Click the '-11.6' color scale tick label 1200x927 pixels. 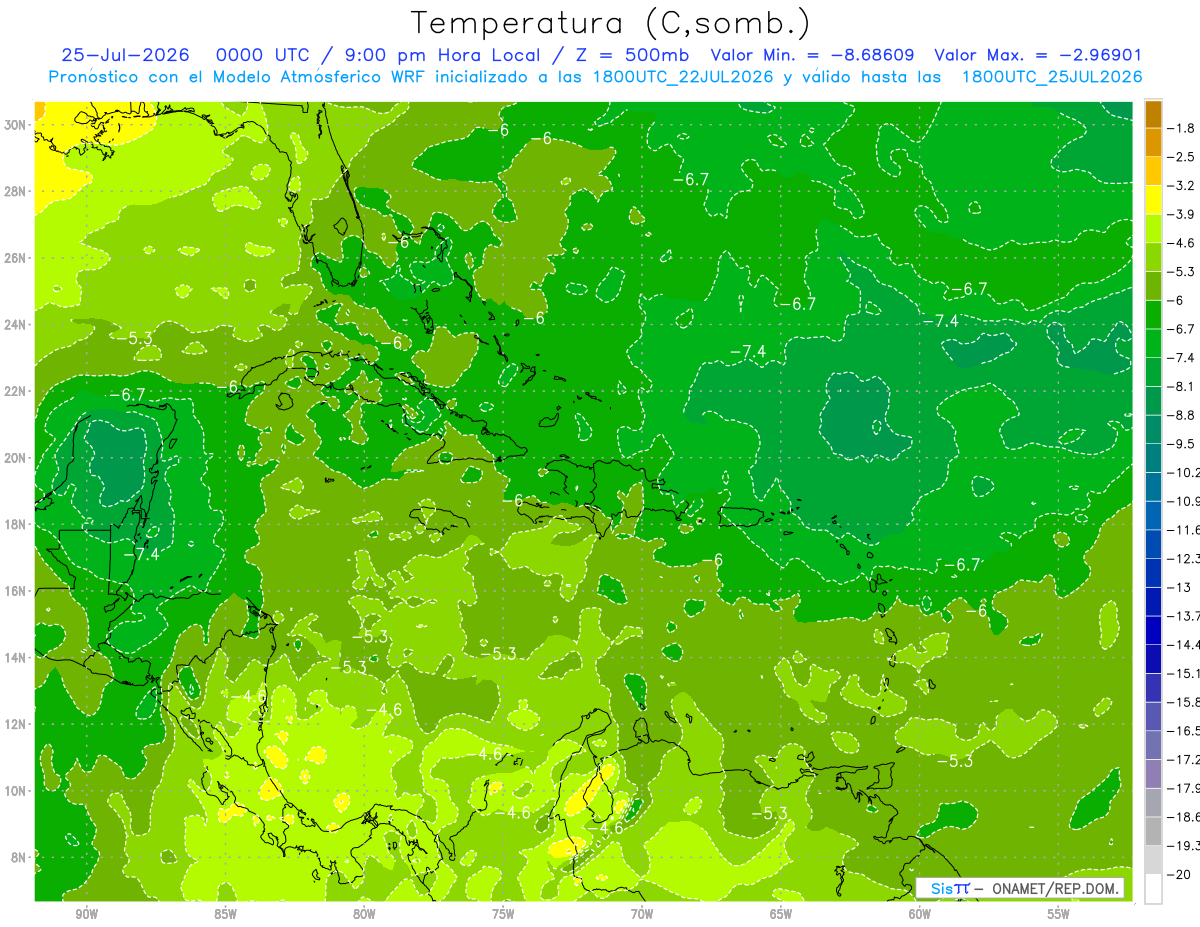click(x=1184, y=530)
